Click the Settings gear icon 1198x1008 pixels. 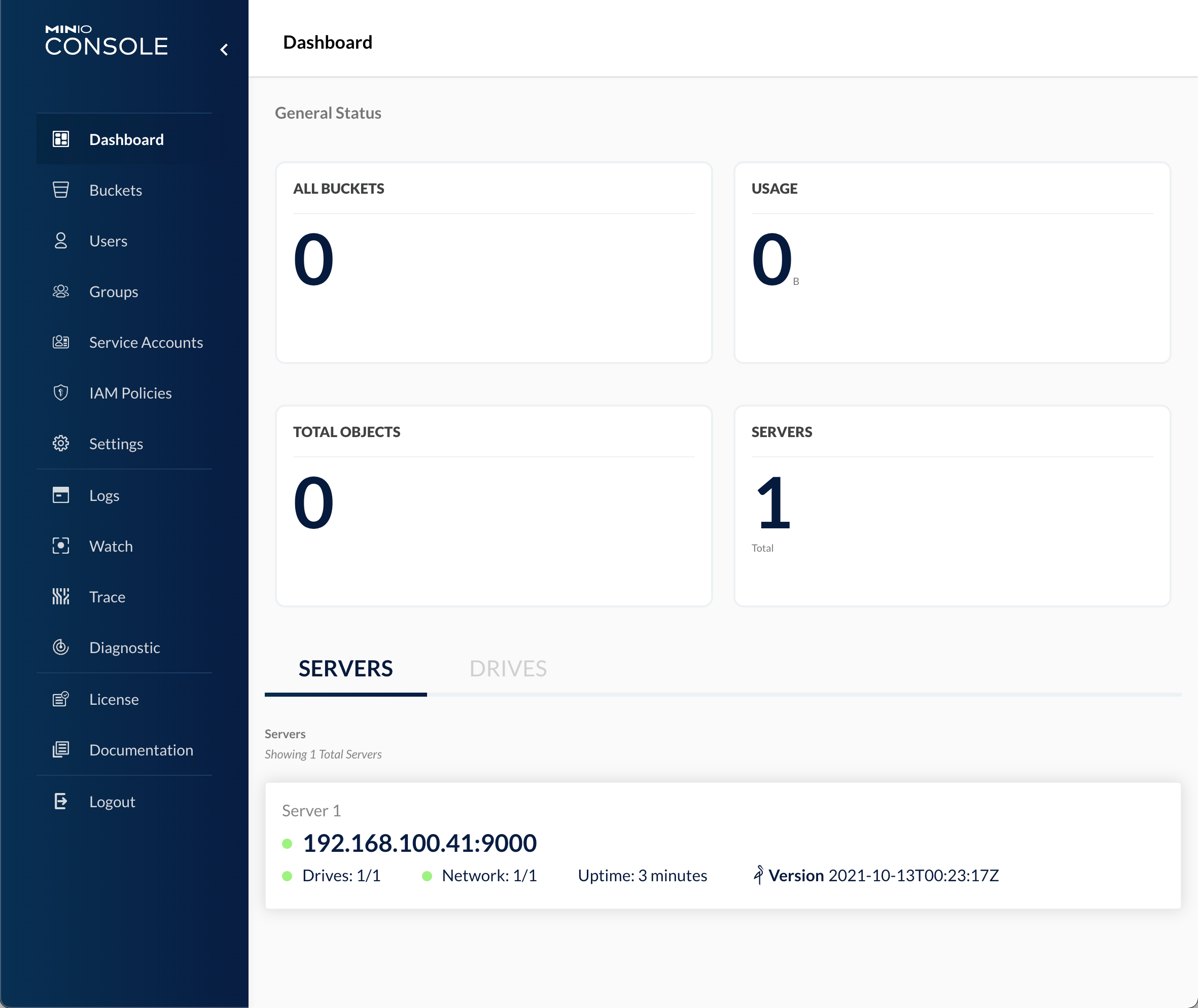60,444
